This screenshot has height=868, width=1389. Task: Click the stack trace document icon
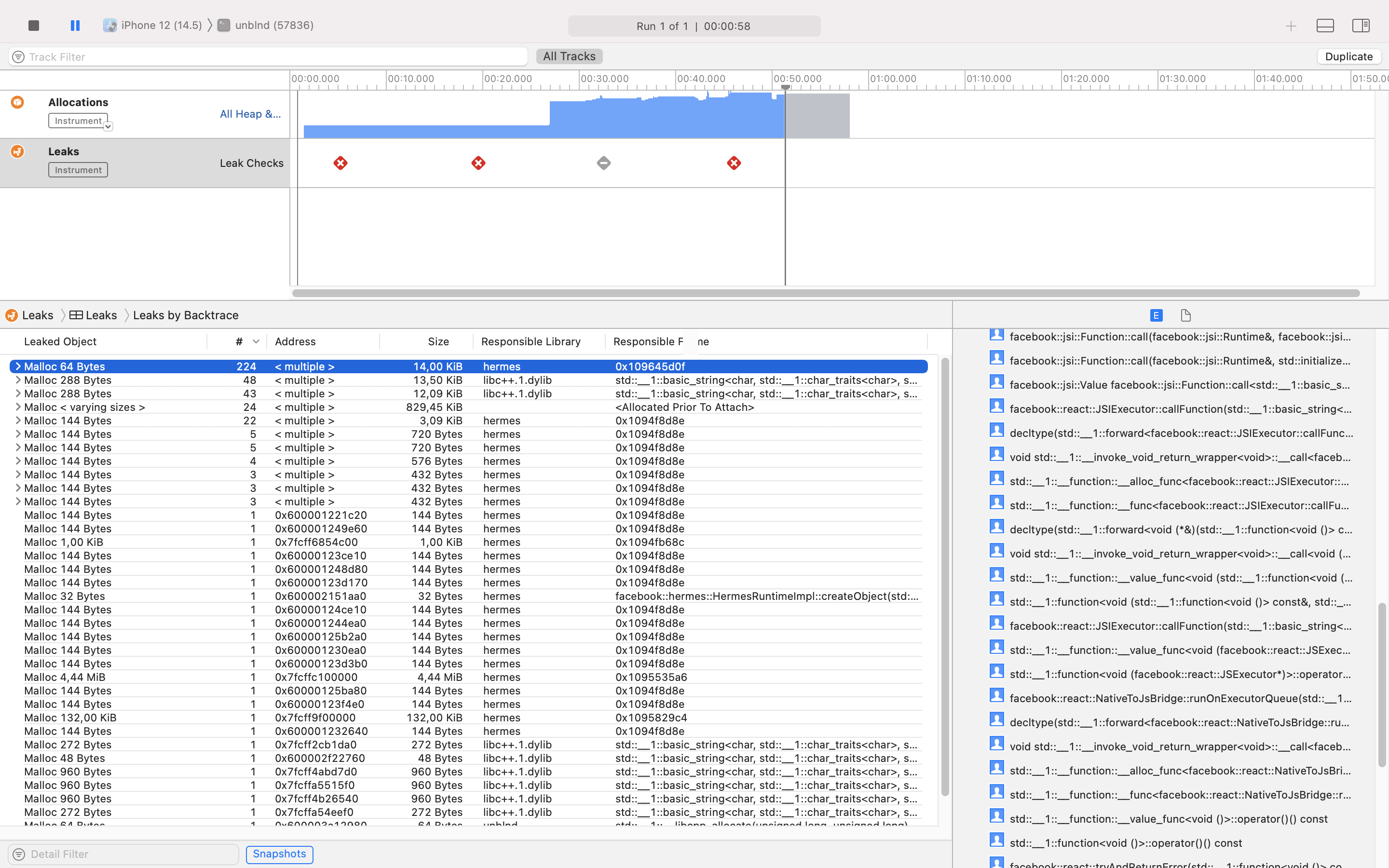coord(1185,315)
